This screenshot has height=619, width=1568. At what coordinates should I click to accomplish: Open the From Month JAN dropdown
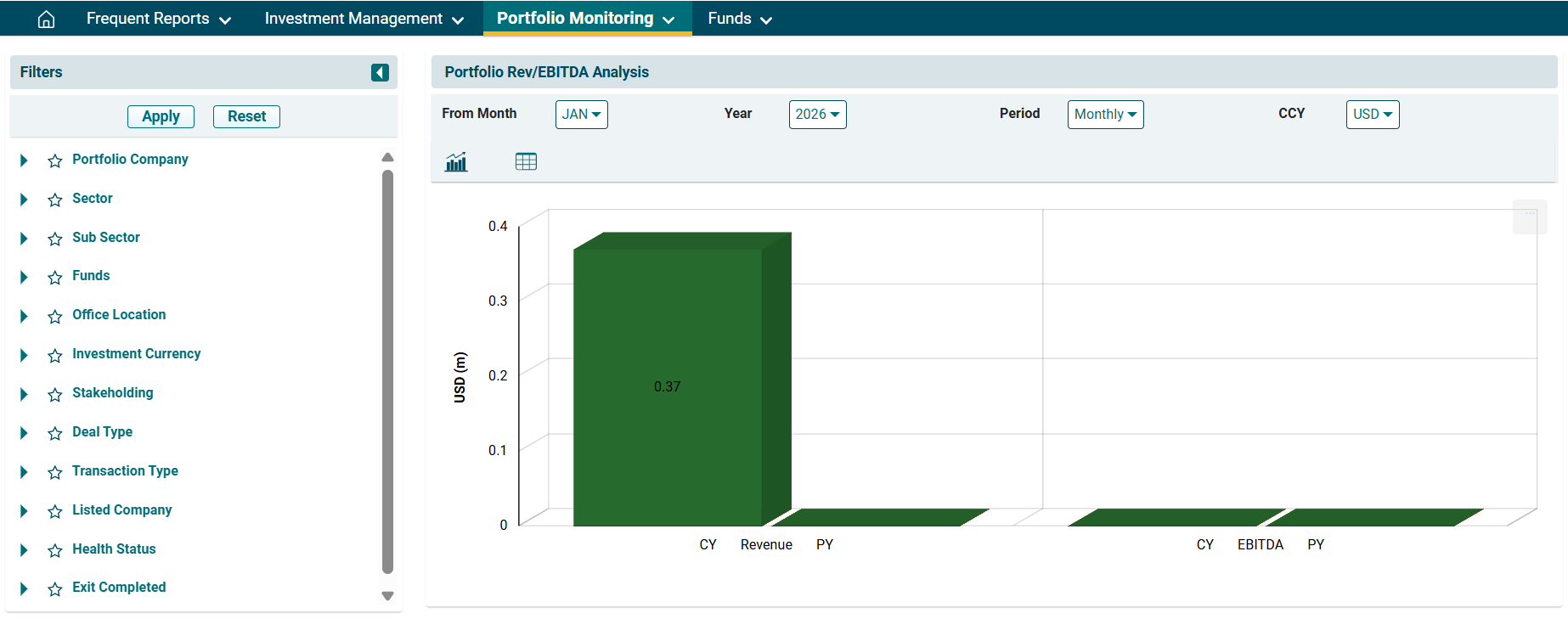point(581,115)
